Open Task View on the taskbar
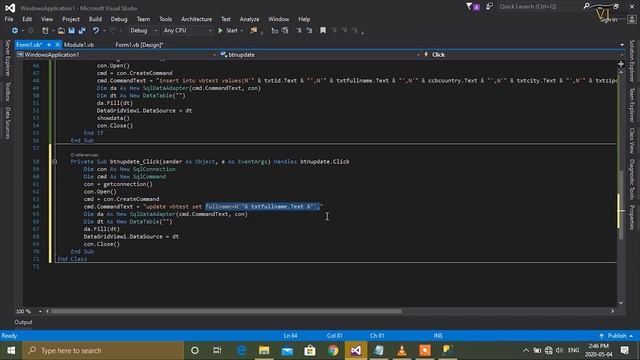640x360 pixels. pos(217,351)
